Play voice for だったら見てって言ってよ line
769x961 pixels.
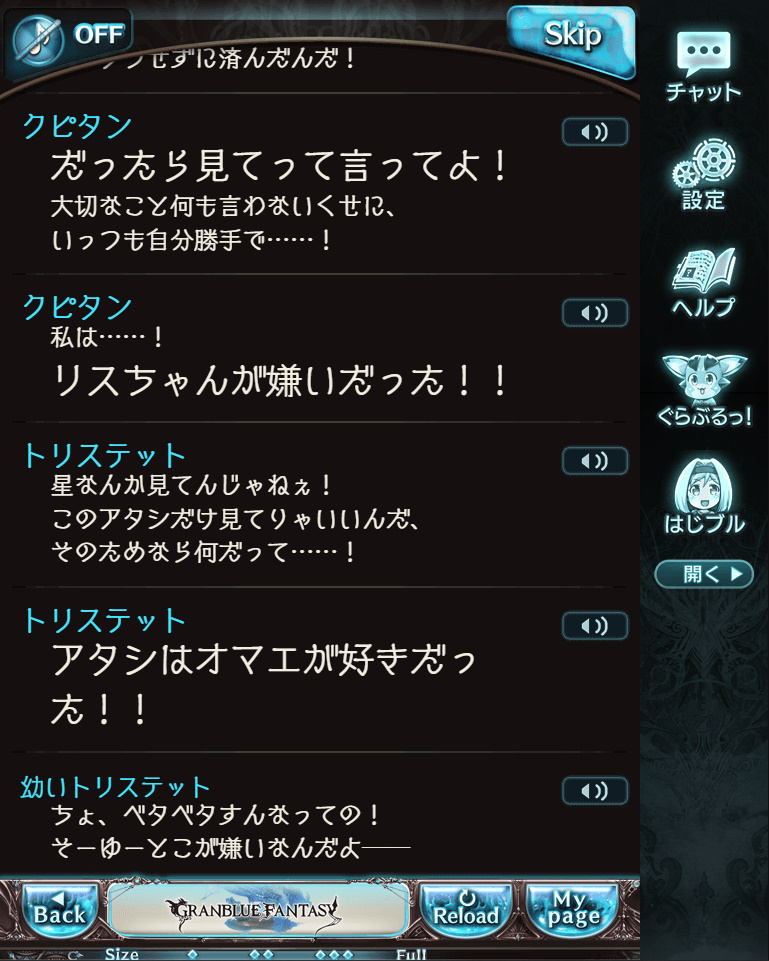(594, 132)
